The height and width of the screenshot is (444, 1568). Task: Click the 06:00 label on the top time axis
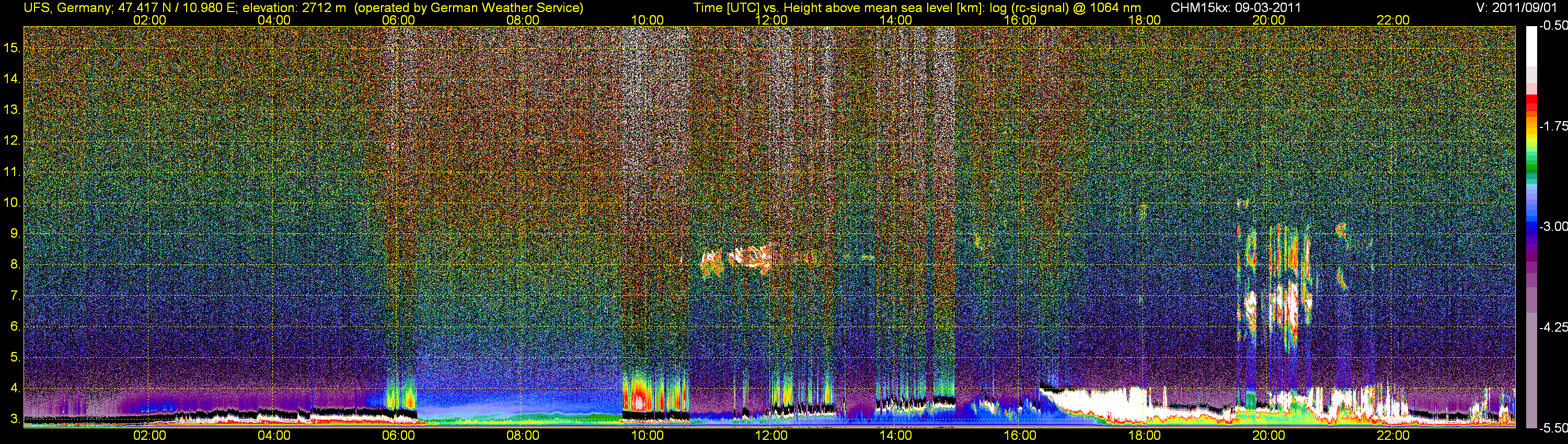pyautogui.click(x=399, y=20)
